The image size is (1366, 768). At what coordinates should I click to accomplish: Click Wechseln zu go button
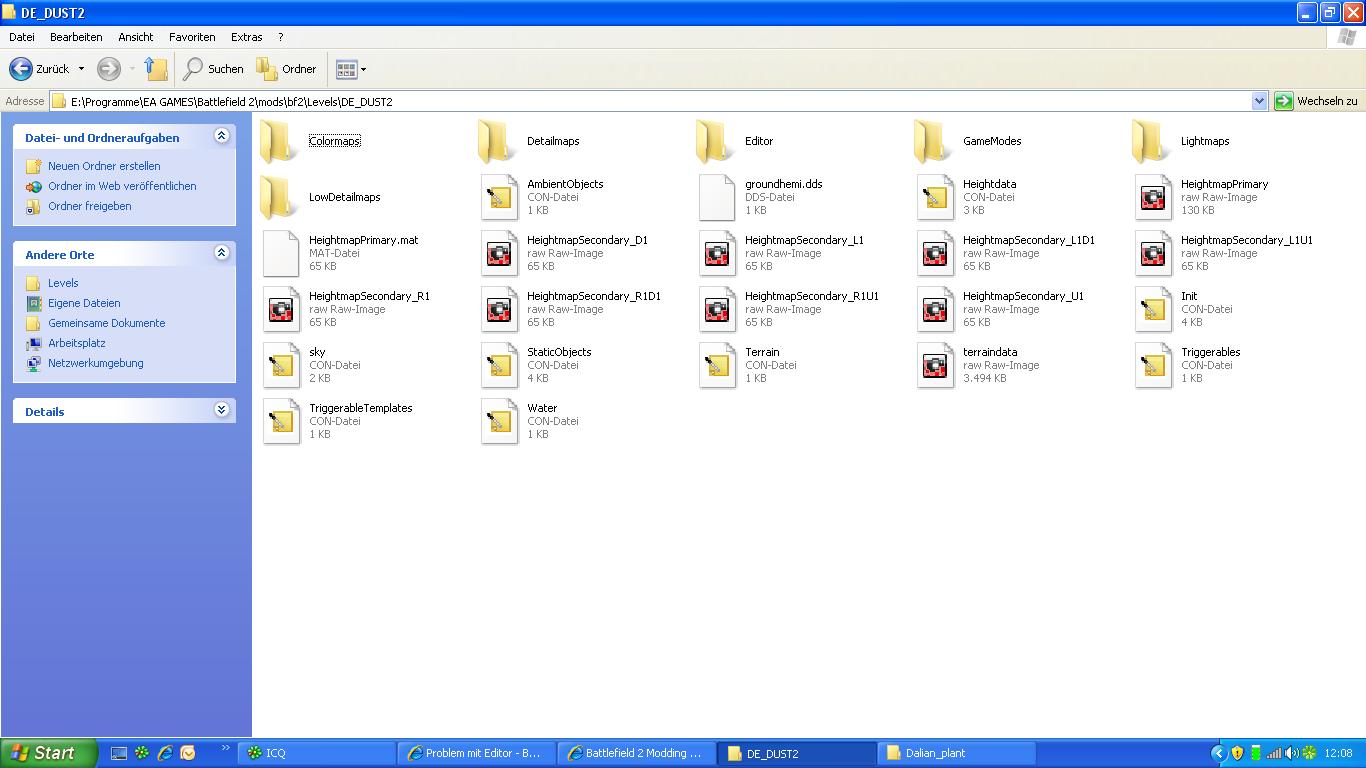(x=1316, y=101)
